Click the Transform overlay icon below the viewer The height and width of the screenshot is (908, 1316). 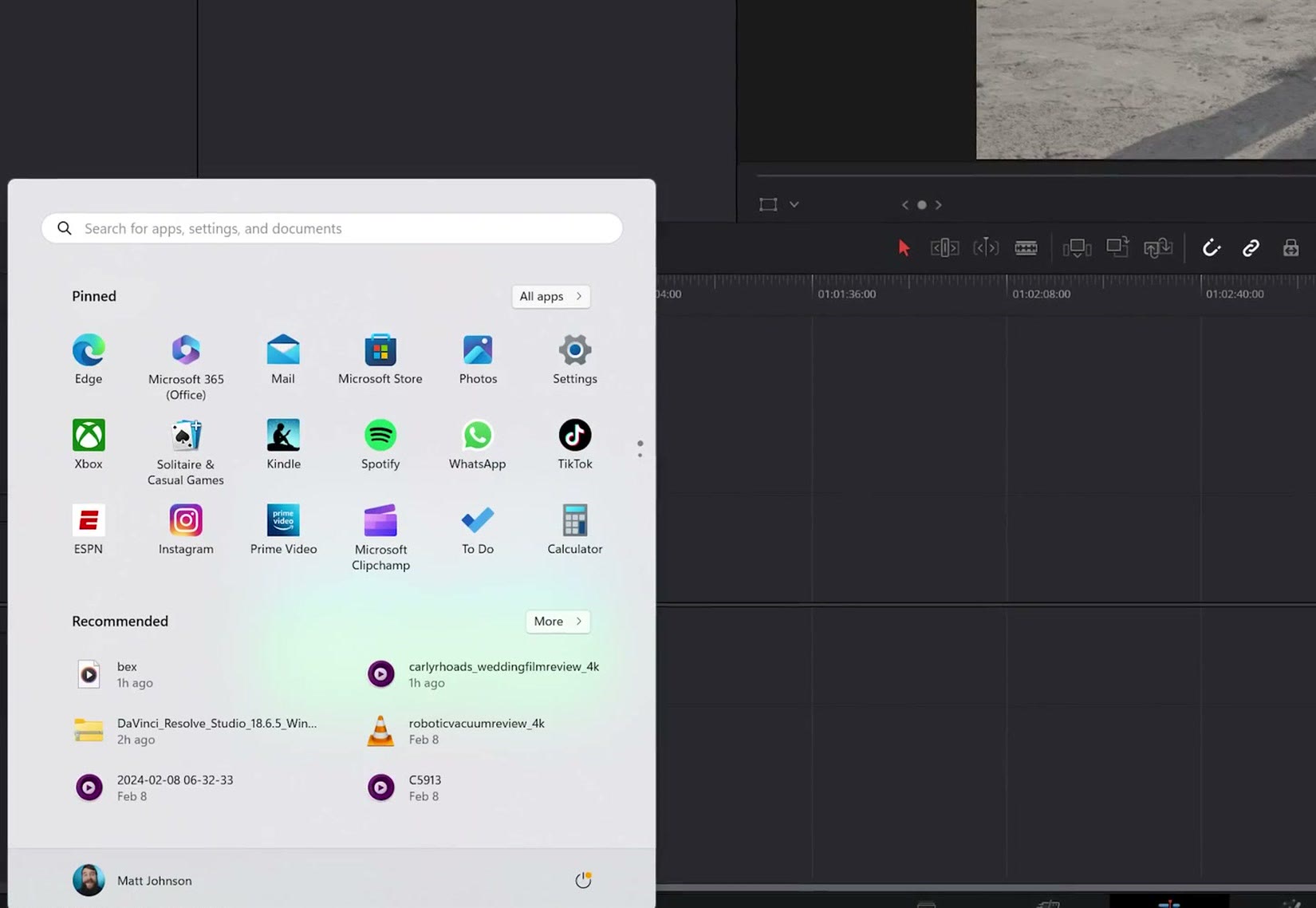point(768,204)
